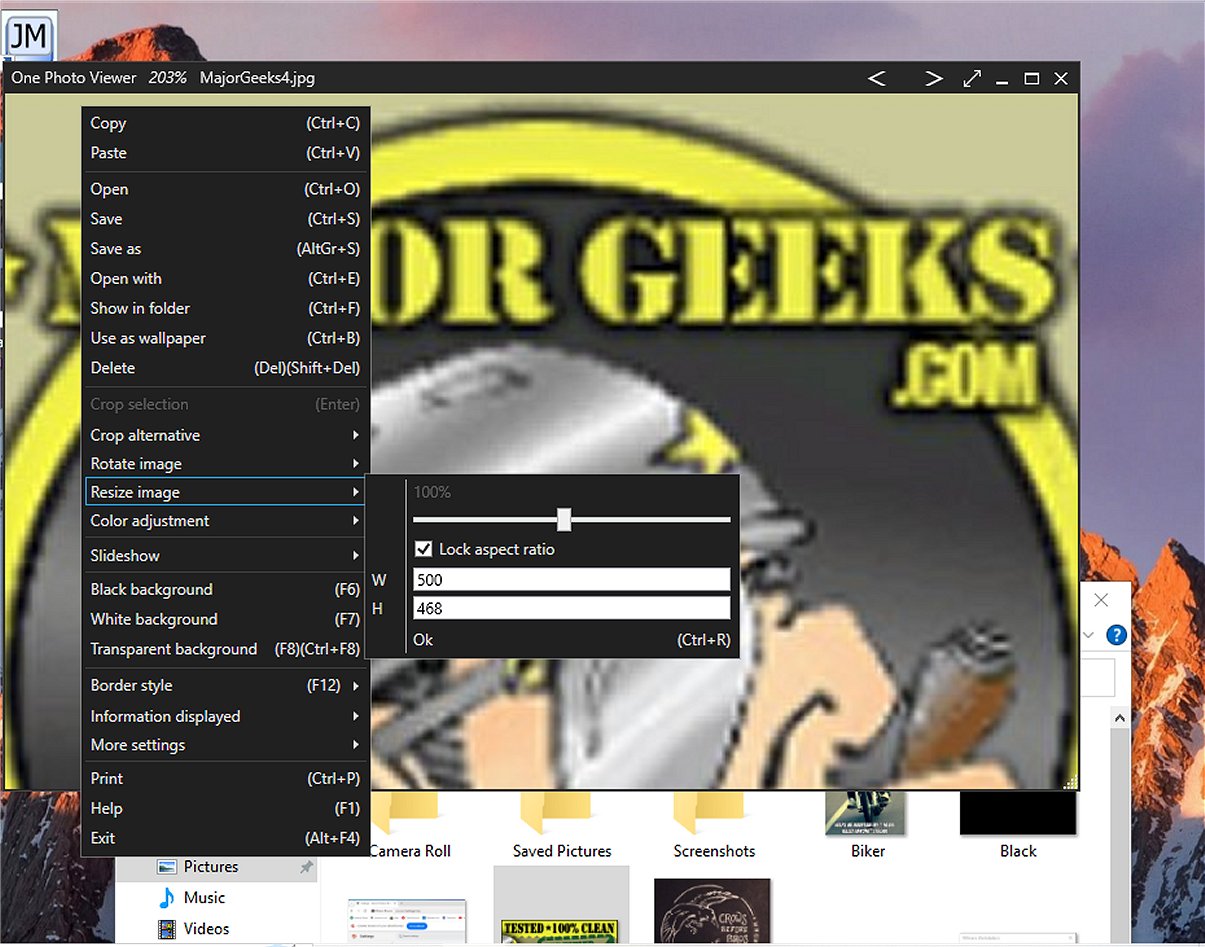This screenshot has height=947, width=1205.
Task: Enable Transparent background
Action: [225, 649]
